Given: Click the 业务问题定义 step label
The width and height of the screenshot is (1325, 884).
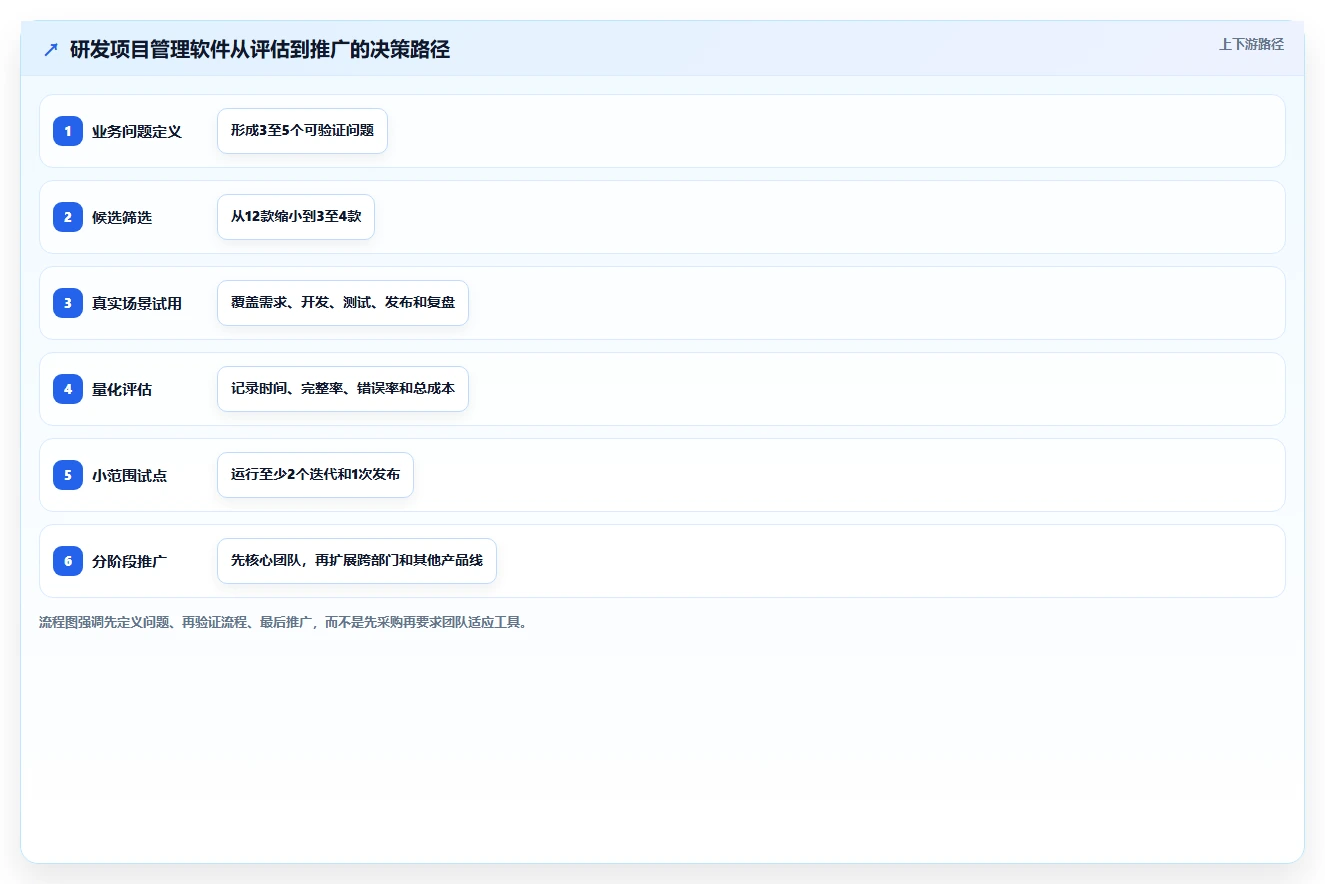Looking at the screenshot, I should (x=137, y=131).
